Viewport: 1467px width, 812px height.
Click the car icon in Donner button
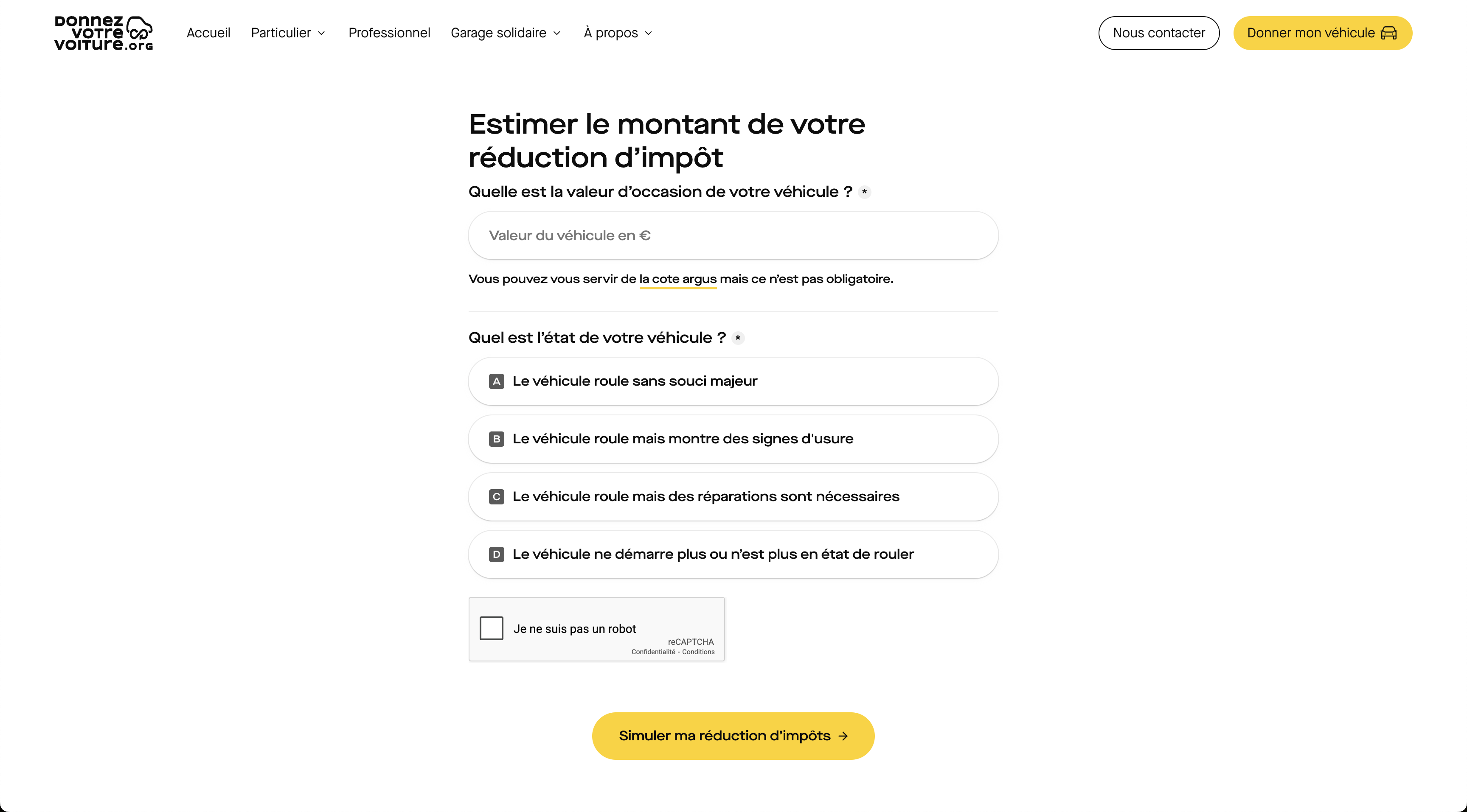(x=1388, y=33)
